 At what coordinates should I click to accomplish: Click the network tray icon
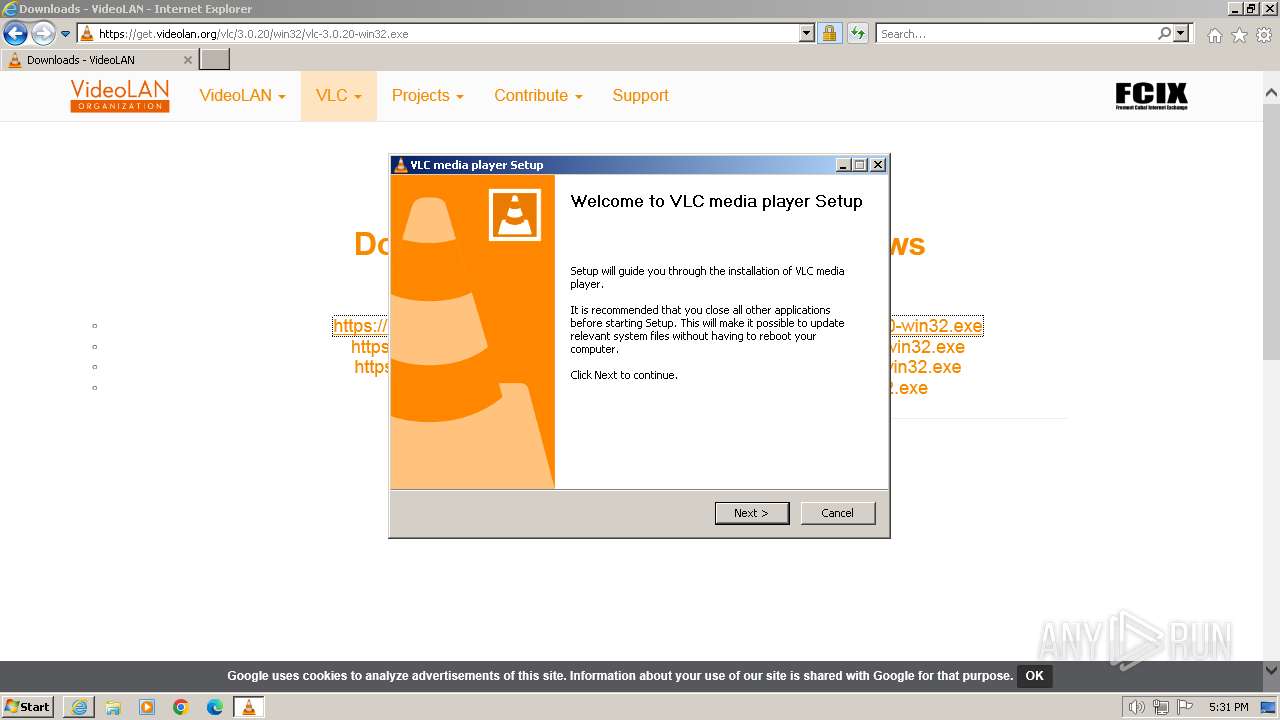(x=1161, y=707)
